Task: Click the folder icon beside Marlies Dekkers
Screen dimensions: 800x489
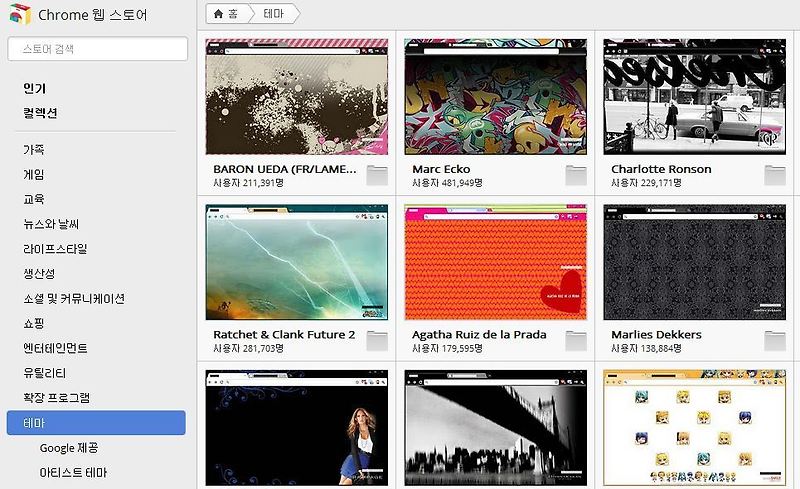Action: tap(775, 341)
